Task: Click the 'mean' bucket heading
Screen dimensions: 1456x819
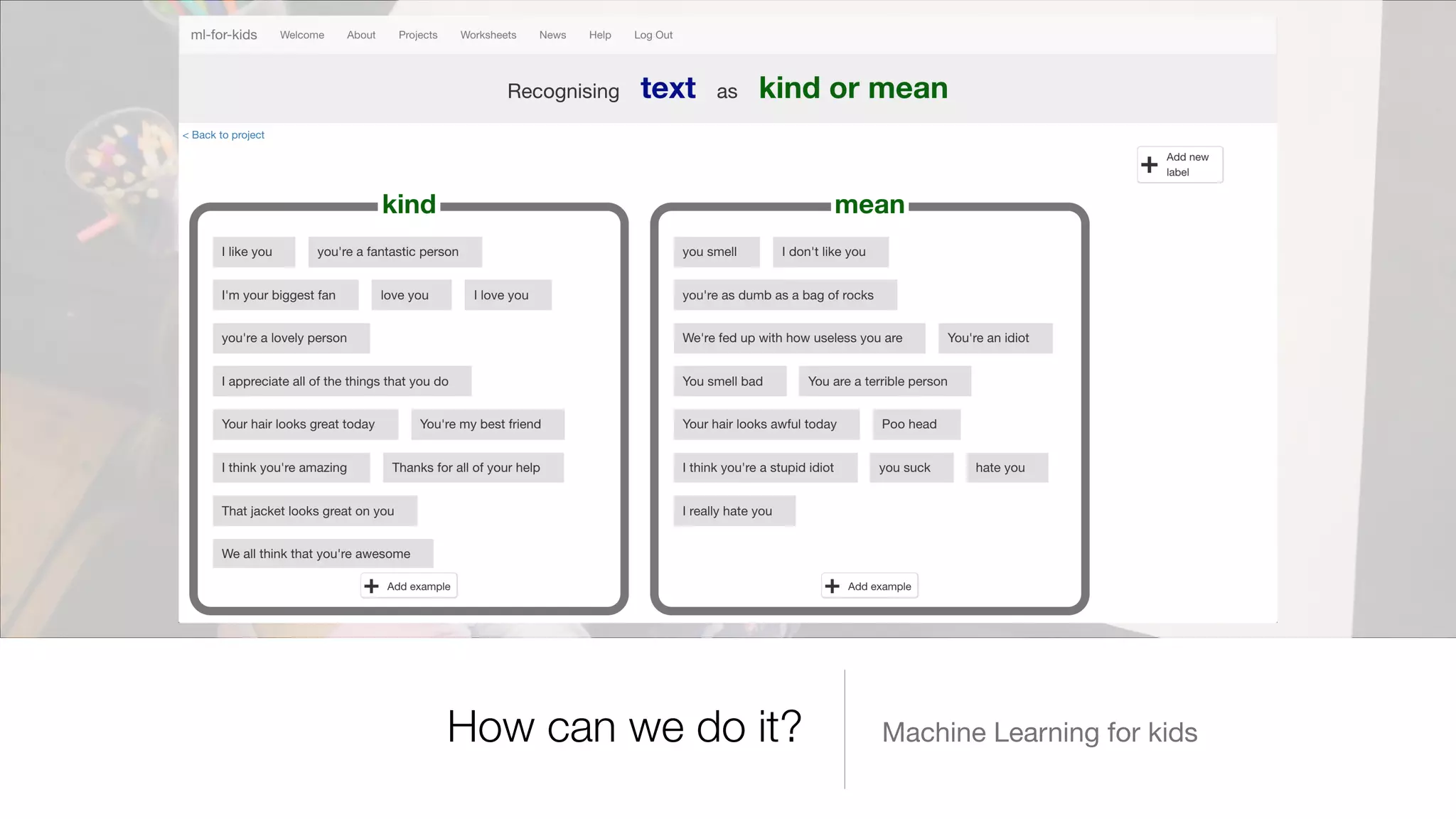Action: click(869, 205)
